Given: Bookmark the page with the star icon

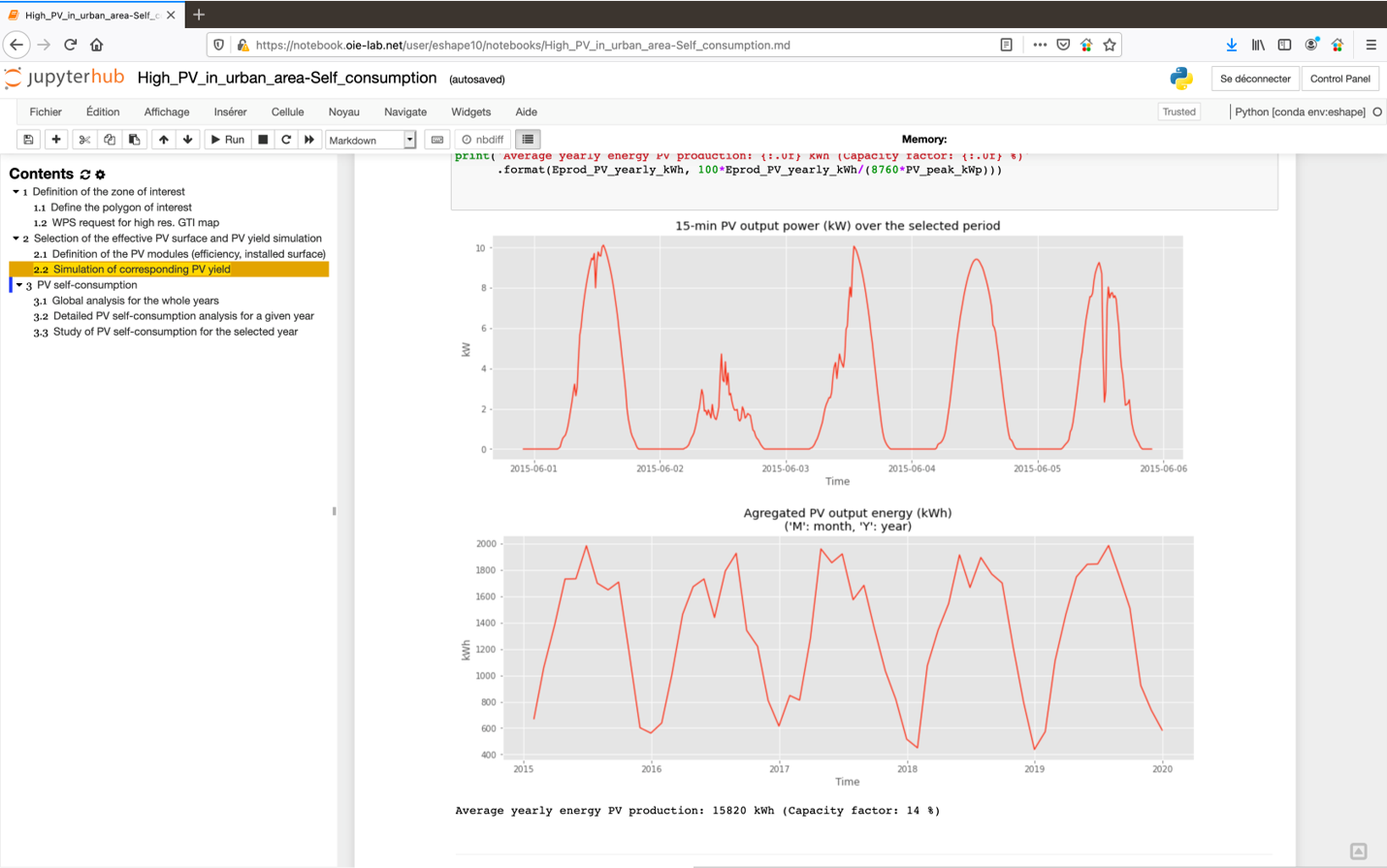Looking at the screenshot, I should [x=1110, y=44].
